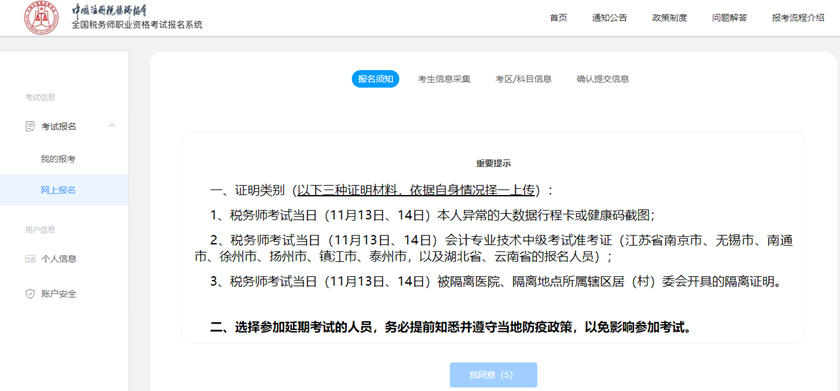Open 网上报名 in the sidebar
The width and height of the screenshot is (840, 391).
64,190
